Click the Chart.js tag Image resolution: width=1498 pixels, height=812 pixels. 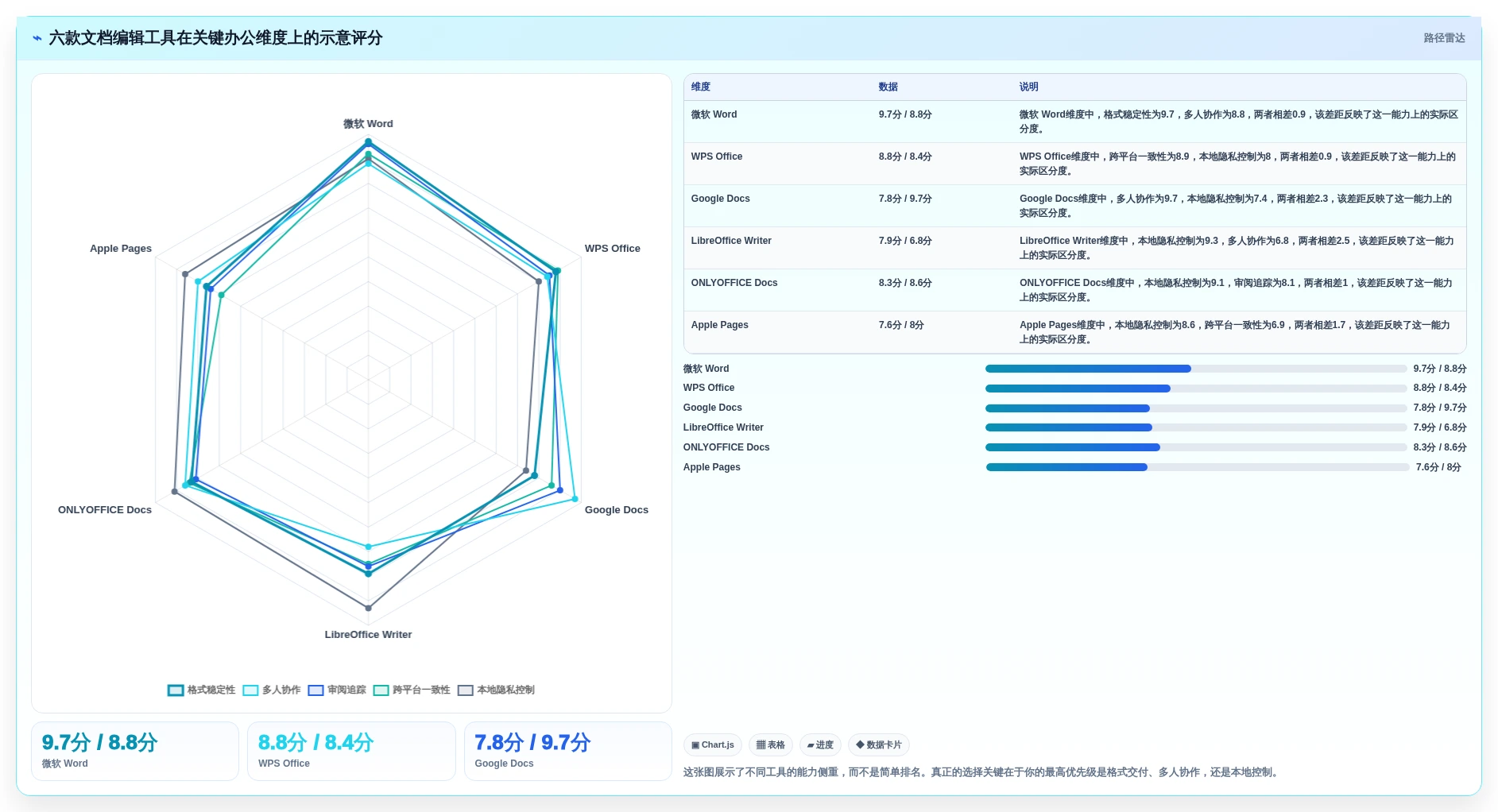[x=713, y=744]
